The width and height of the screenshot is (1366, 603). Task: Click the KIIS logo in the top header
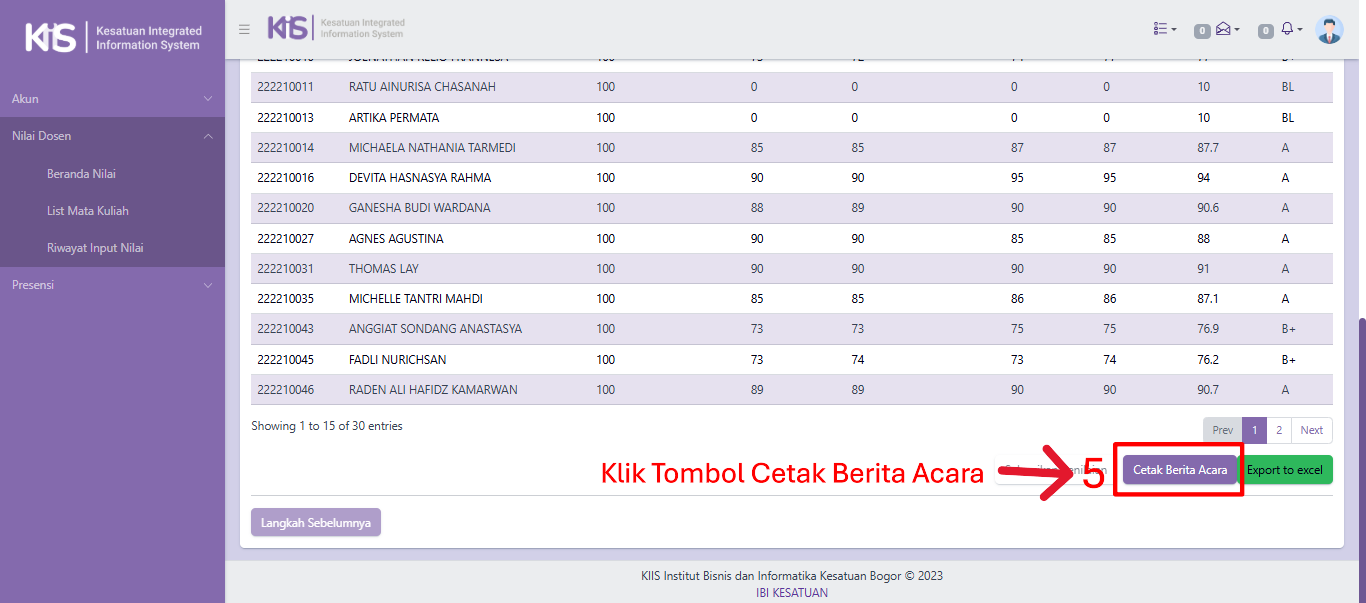(336, 28)
